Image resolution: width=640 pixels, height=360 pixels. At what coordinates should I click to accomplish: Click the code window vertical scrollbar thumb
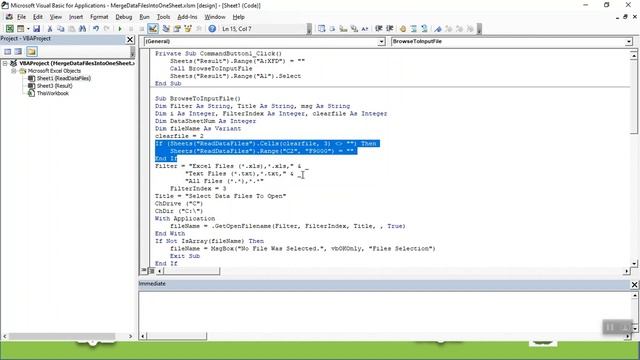(x=634, y=97)
